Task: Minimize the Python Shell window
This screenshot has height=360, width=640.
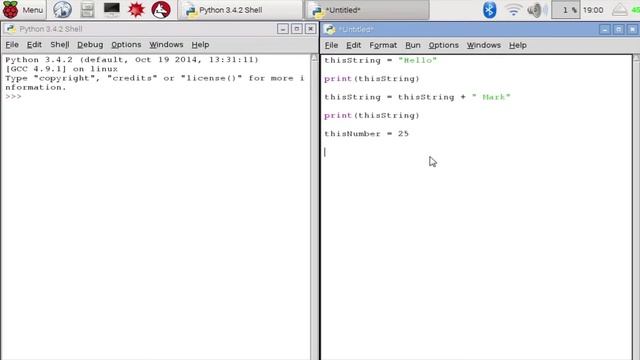Action: (x=282, y=29)
